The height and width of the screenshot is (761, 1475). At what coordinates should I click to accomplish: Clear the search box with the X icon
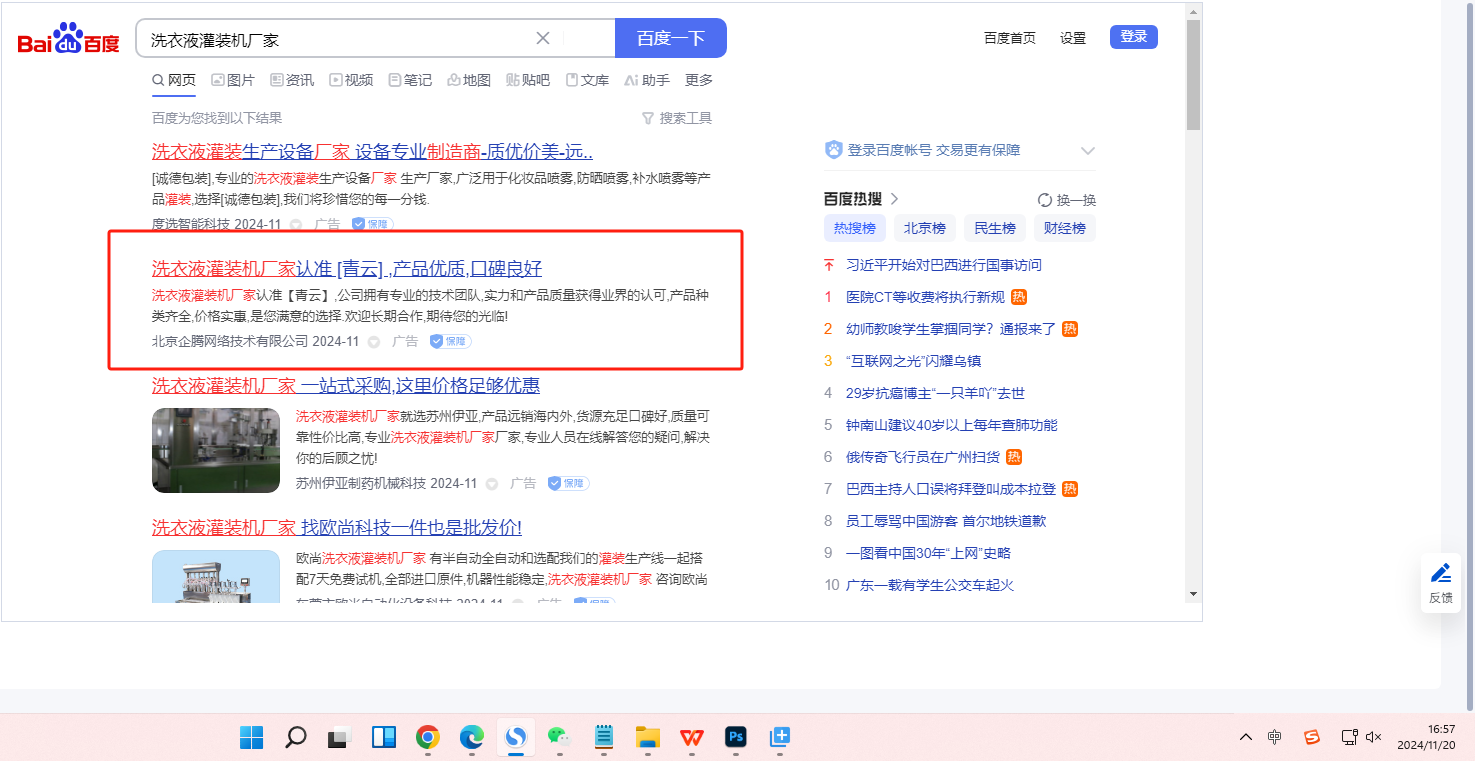coord(543,39)
